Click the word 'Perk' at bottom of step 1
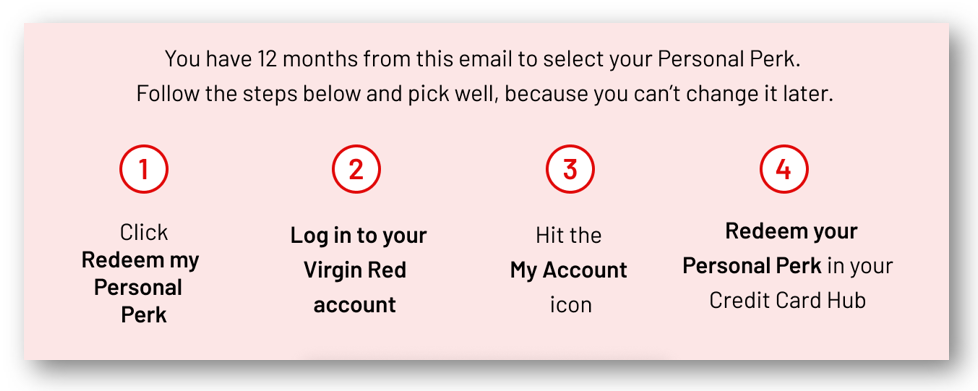Viewport: 978px width, 391px height. tap(143, 315)
